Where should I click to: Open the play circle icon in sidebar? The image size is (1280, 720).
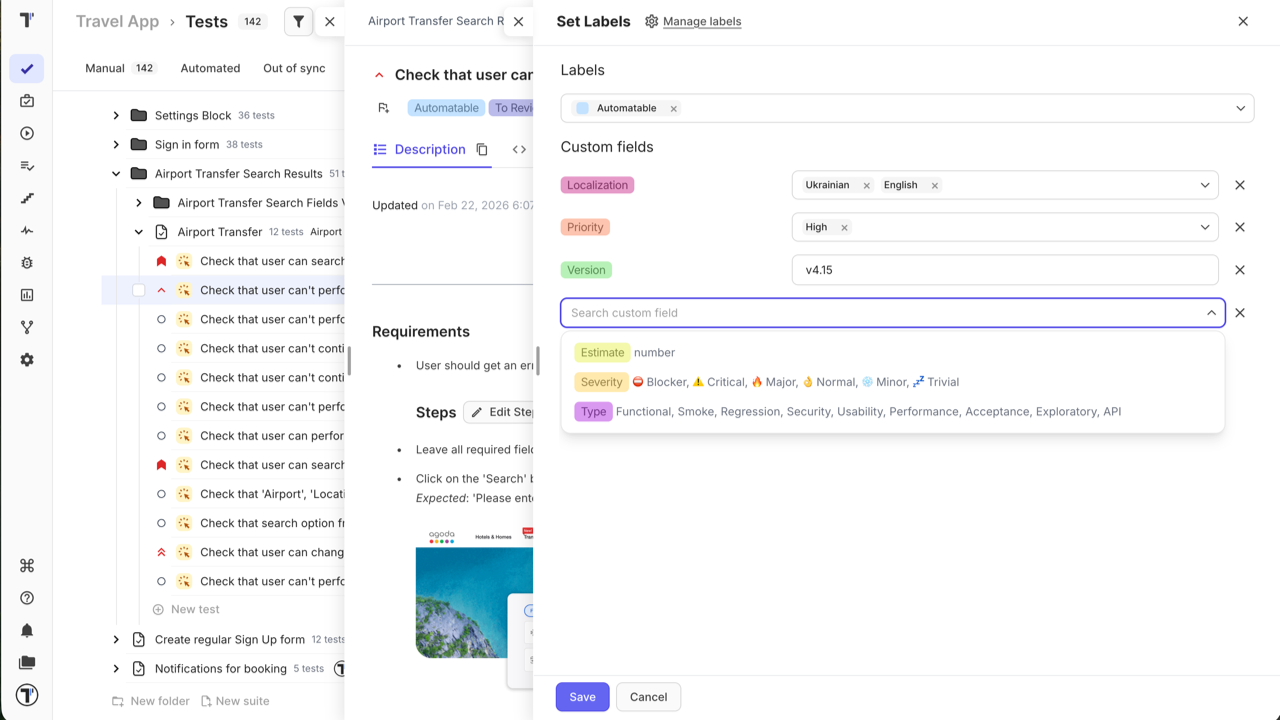pos(27,133)
